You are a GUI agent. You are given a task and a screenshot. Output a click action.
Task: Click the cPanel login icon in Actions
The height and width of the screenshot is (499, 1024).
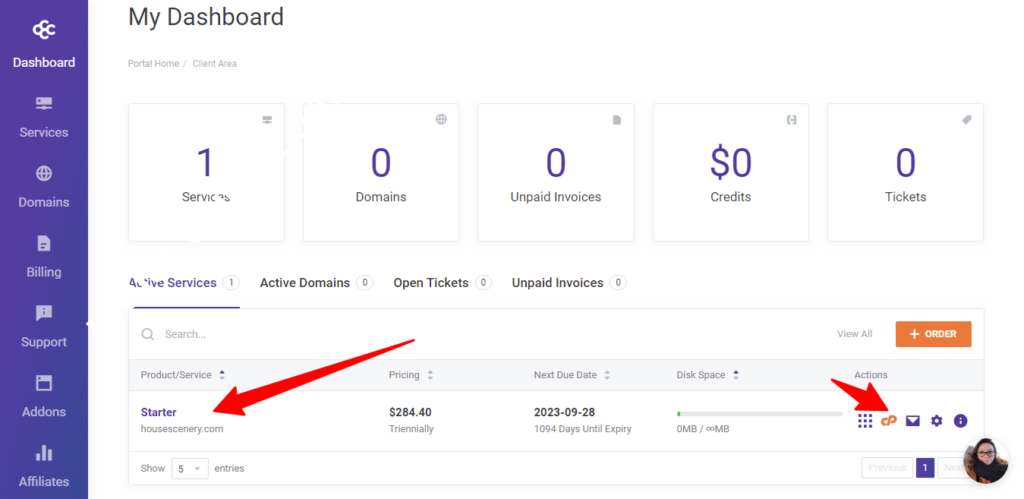tap(889, 421)
